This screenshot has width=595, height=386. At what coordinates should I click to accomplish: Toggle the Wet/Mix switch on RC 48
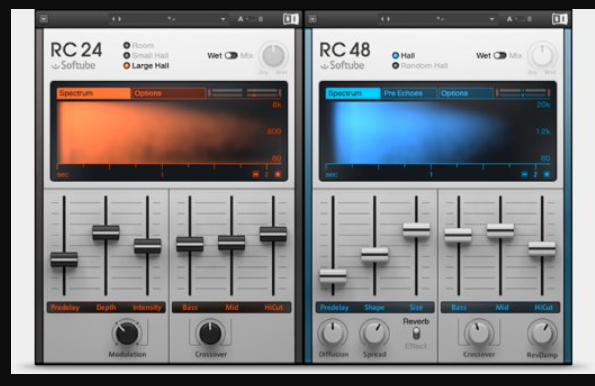[x=500, y=55]
